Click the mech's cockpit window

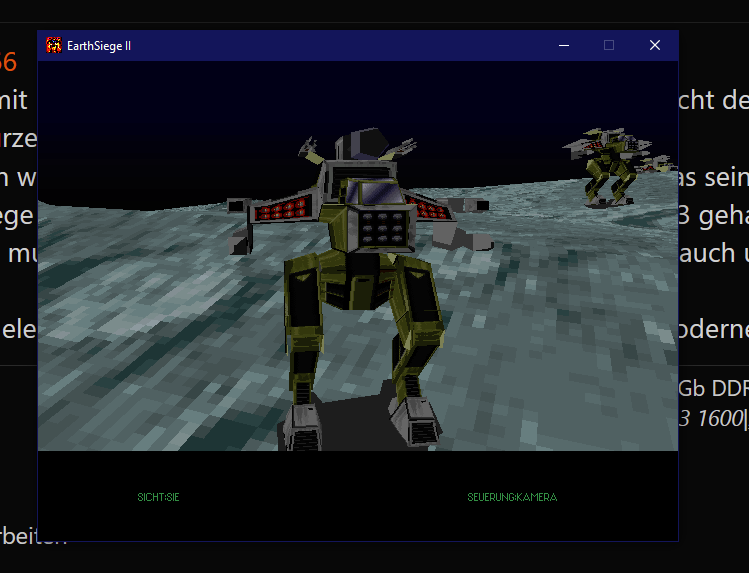click(x=375, y=193)
